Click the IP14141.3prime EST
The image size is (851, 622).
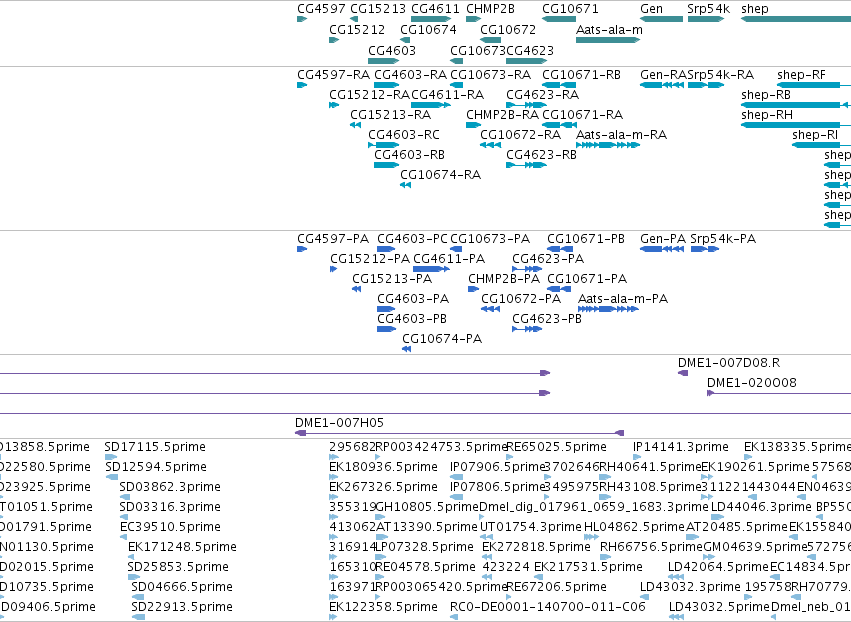click(x=637, y=457)
